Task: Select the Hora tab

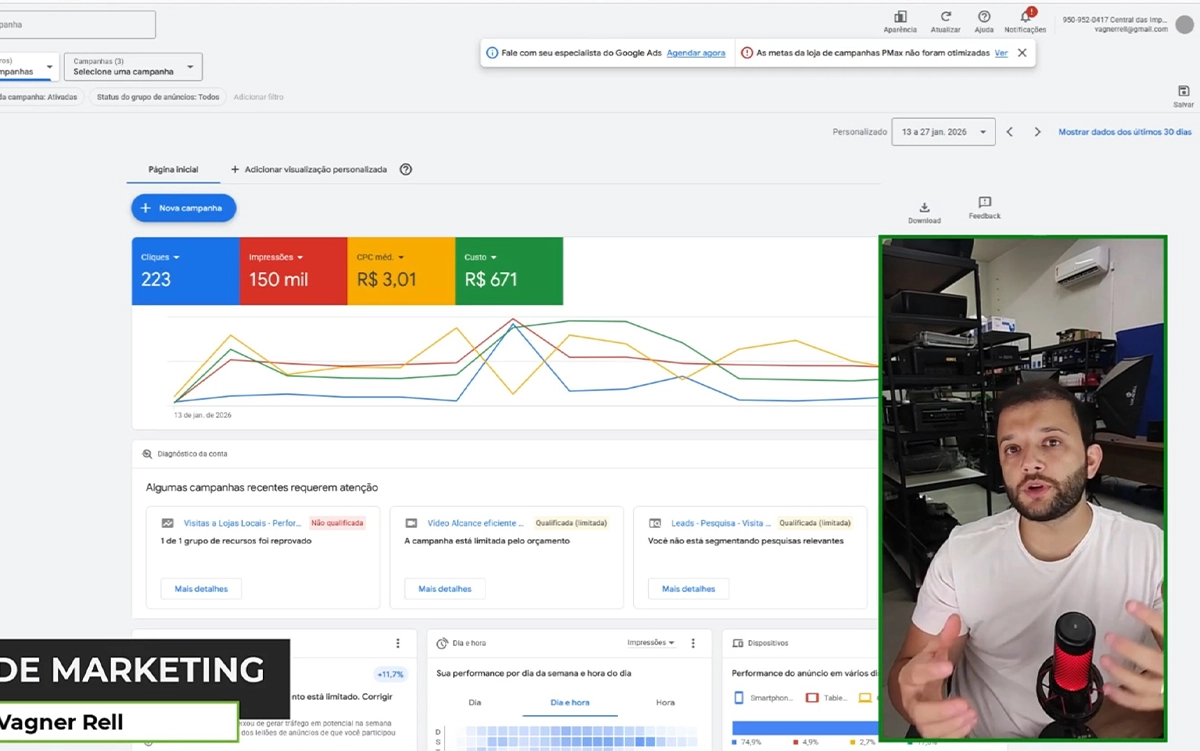Action: pyautogui.click(x=665, y=703)
